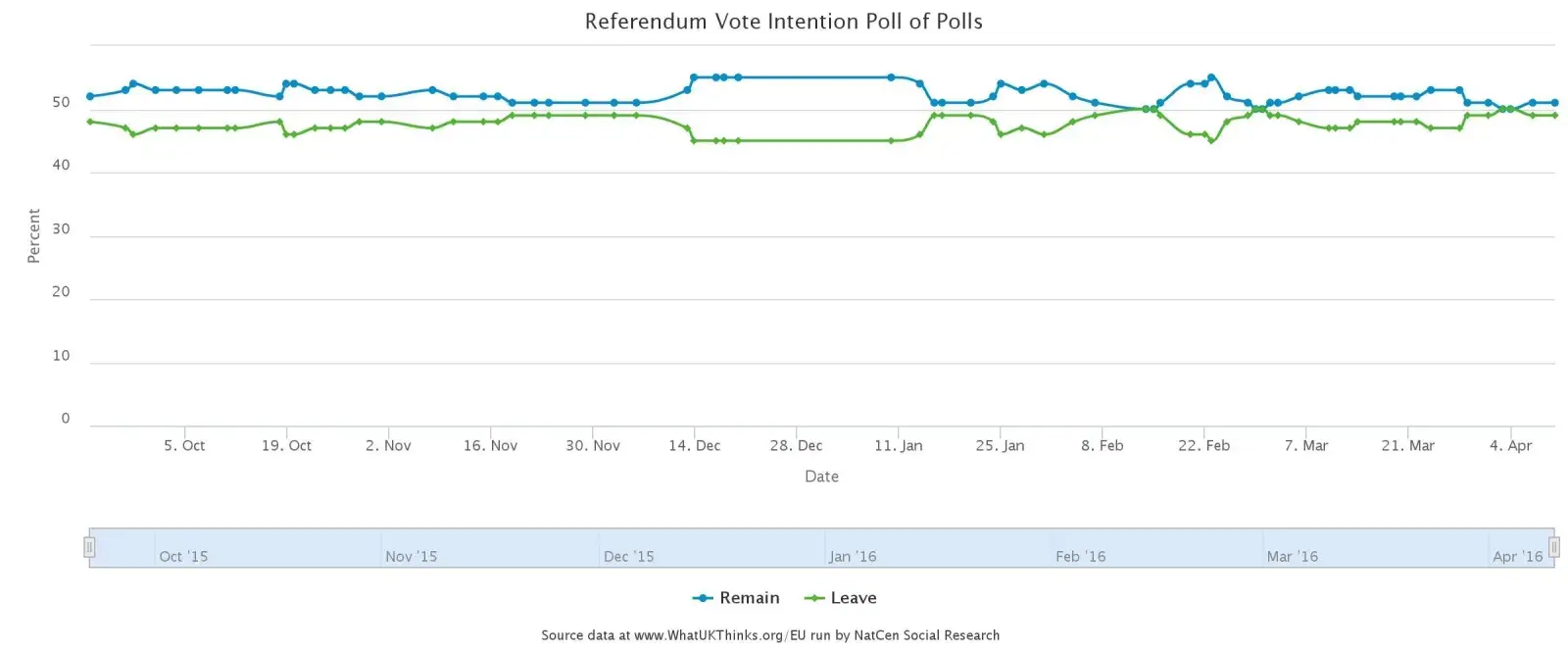Click the Oct '15 label in navigator
1568x653 pixels.
[x=183, y=556]
